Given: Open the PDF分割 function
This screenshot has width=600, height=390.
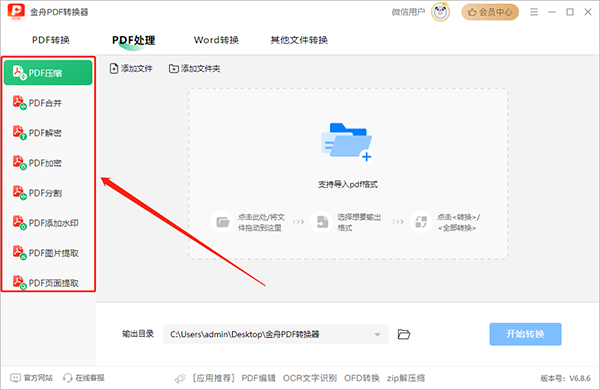Looking at the screenshot, I should [48, 193].
